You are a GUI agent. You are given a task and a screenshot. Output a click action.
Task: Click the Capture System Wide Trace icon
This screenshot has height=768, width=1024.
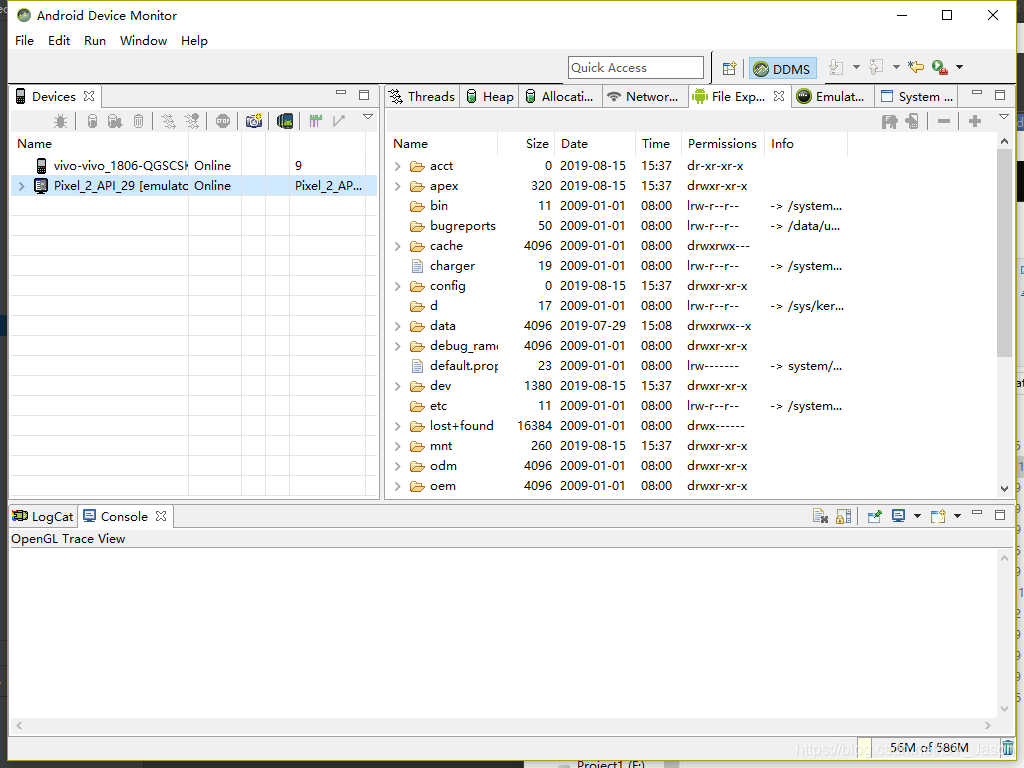[315, 121]
